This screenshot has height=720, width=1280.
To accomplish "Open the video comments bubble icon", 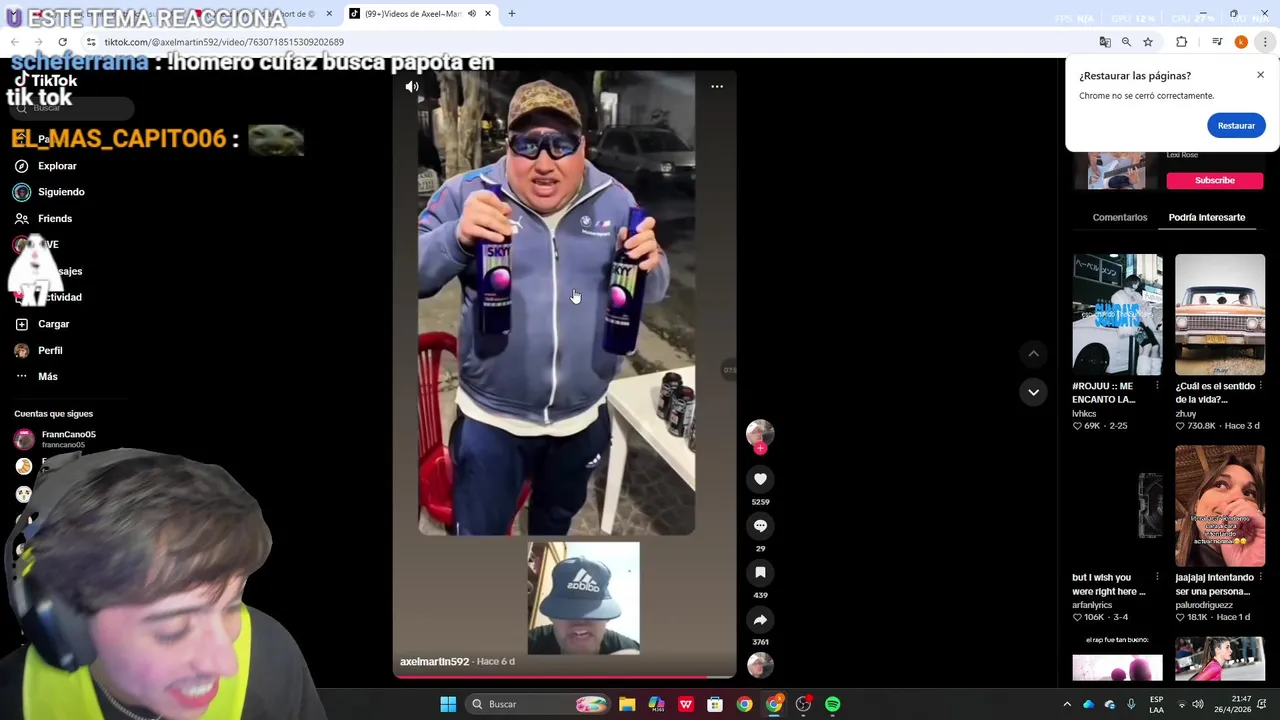I will [760, 526].
